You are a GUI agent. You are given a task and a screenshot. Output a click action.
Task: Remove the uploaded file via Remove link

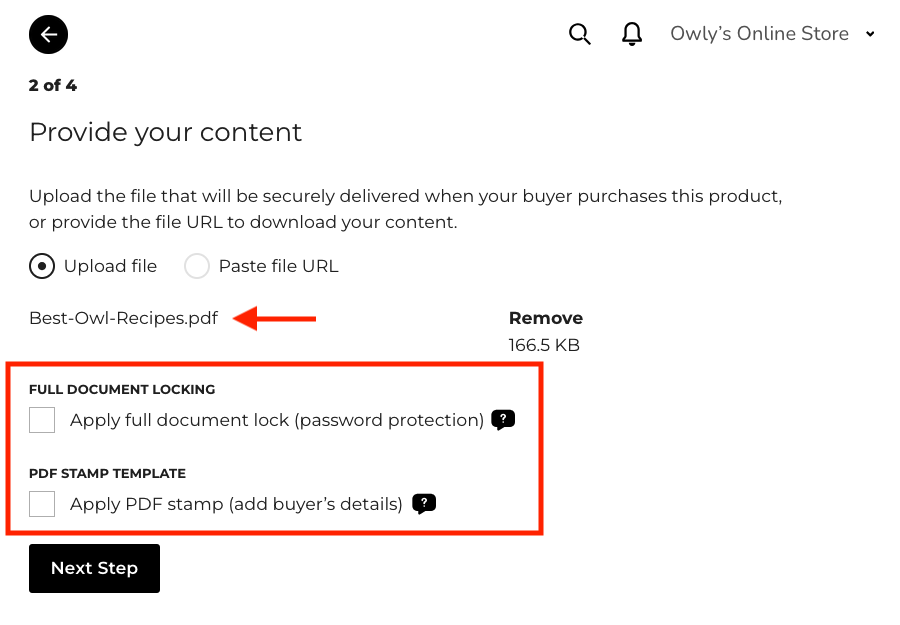(545, 318)
